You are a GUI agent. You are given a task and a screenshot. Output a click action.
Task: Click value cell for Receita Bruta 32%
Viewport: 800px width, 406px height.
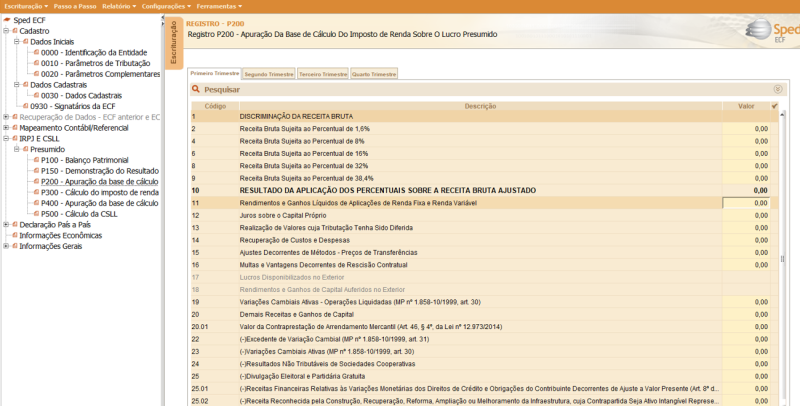746,166
